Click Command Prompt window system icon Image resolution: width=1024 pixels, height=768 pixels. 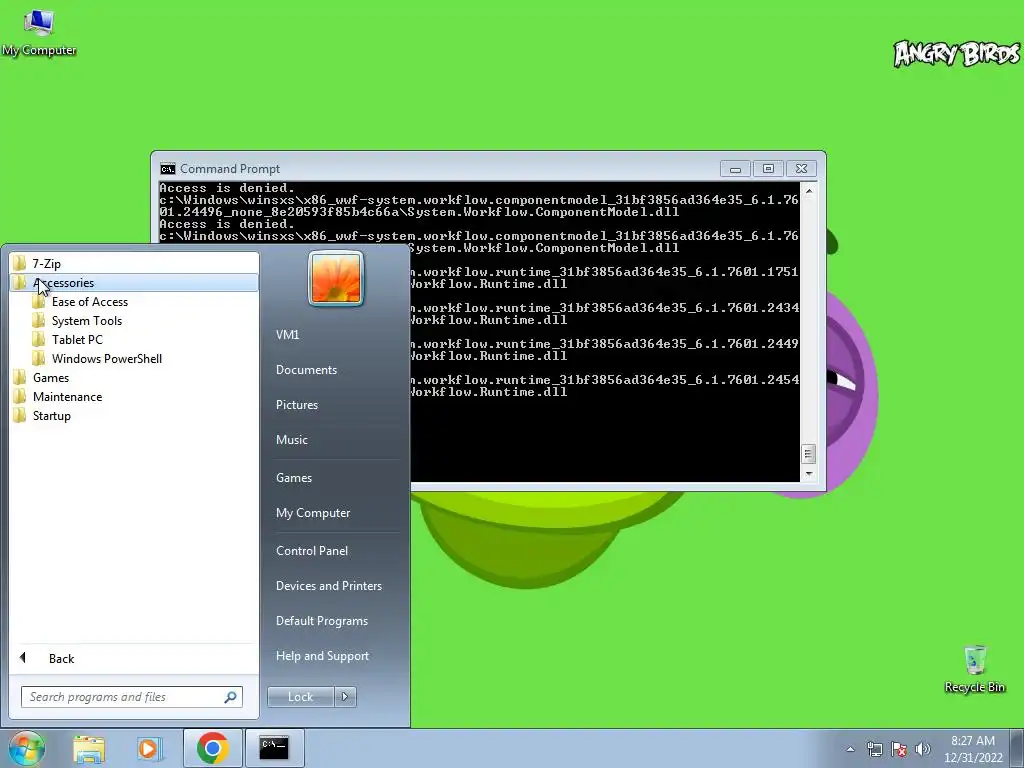click(168, 169)
